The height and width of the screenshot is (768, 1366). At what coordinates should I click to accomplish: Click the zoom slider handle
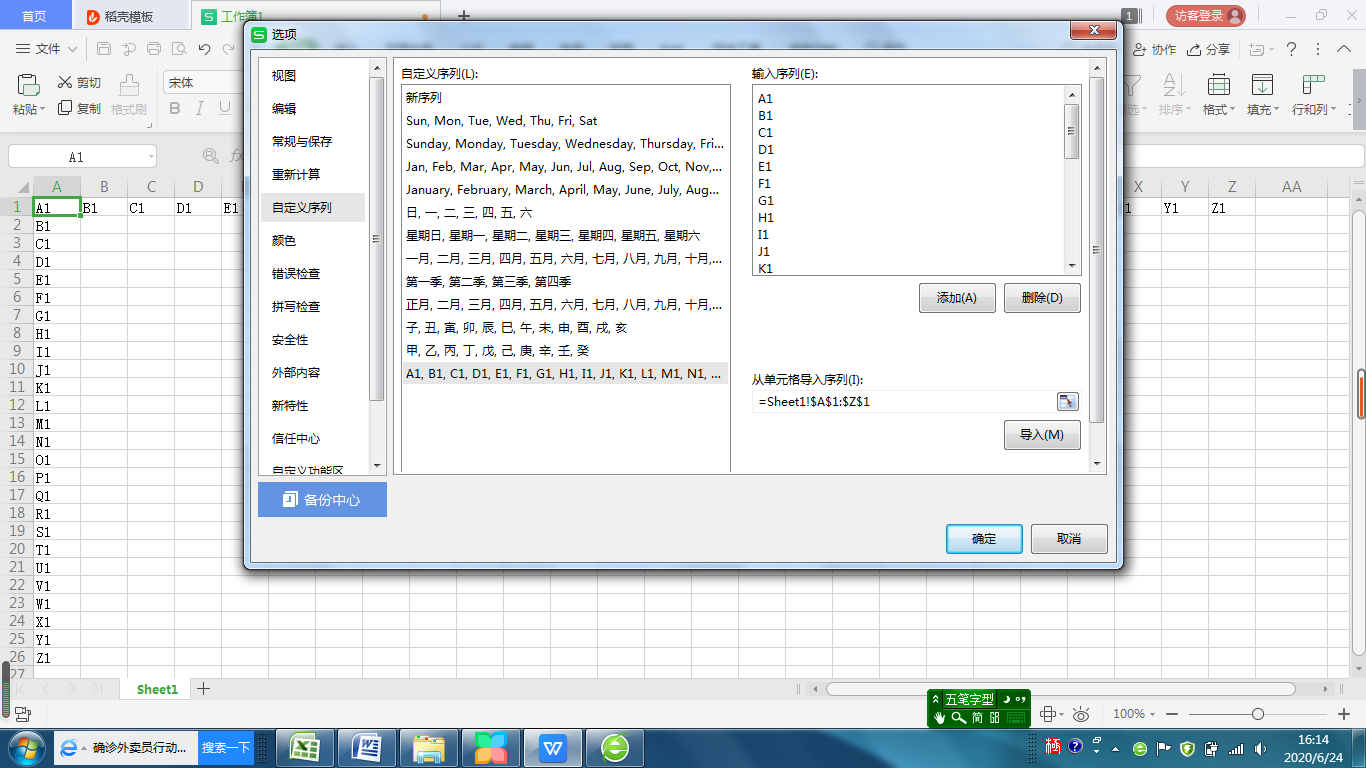click(x=1258, y=714)
